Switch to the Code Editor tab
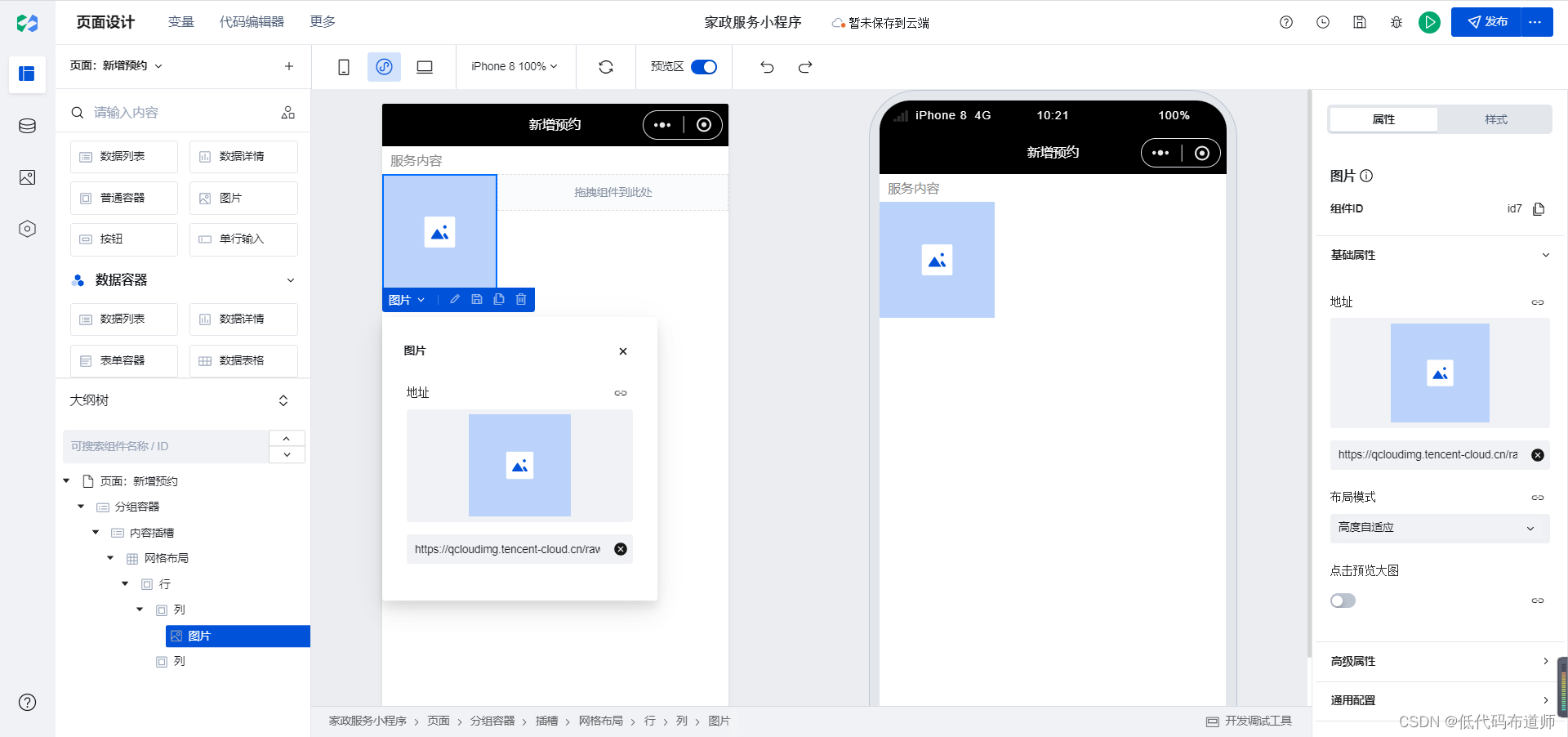Viewport: 1568px width, 737px height. click(252, 22)
